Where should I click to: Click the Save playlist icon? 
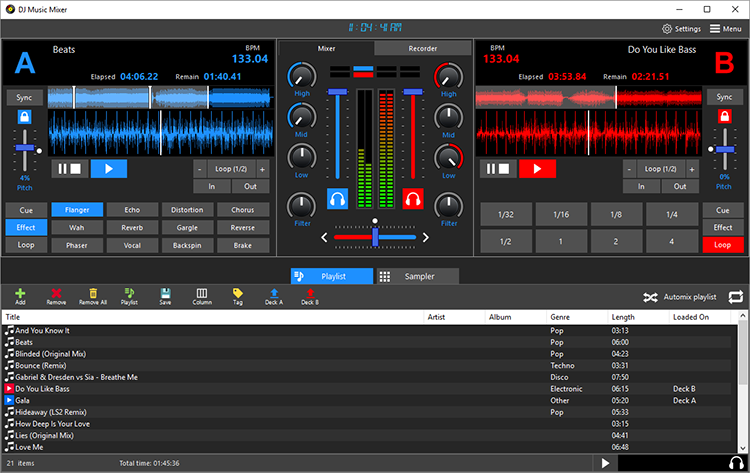pyautogui.click(x=165, y=295)
